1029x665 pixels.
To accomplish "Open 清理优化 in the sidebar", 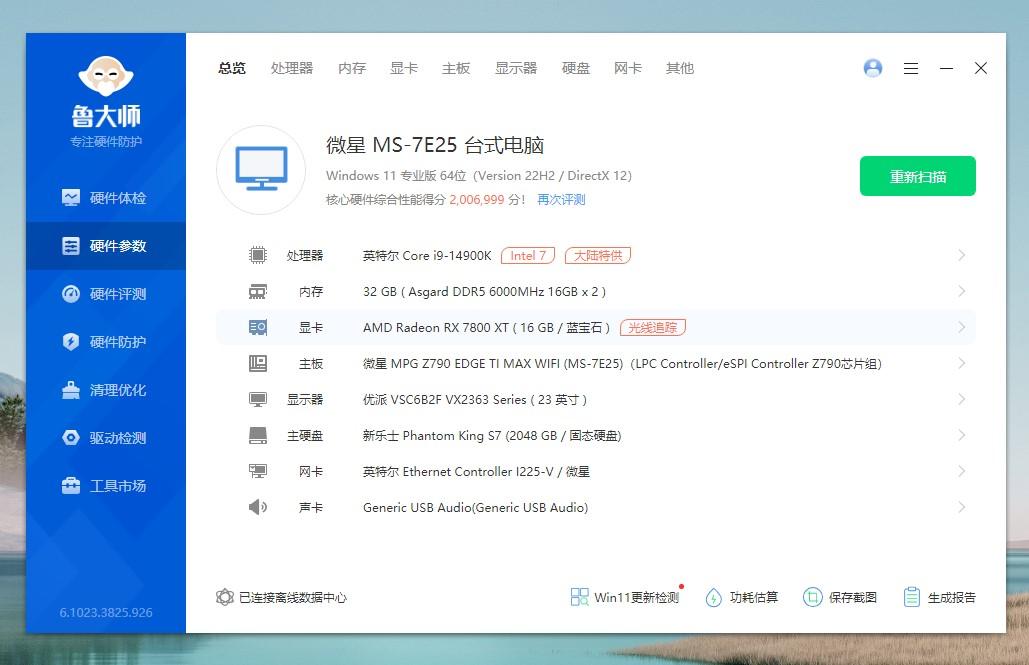I will (x=106, y=390).
